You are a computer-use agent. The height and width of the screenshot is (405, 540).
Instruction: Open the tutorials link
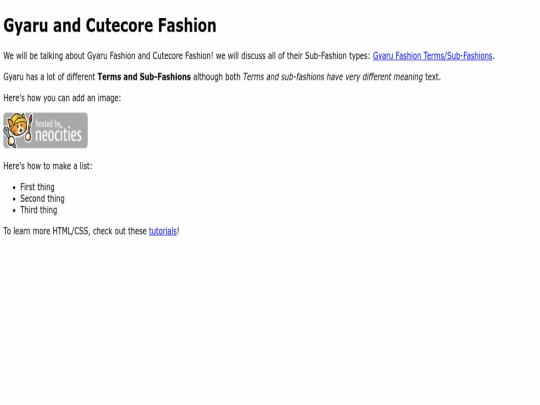coord(163,231)
